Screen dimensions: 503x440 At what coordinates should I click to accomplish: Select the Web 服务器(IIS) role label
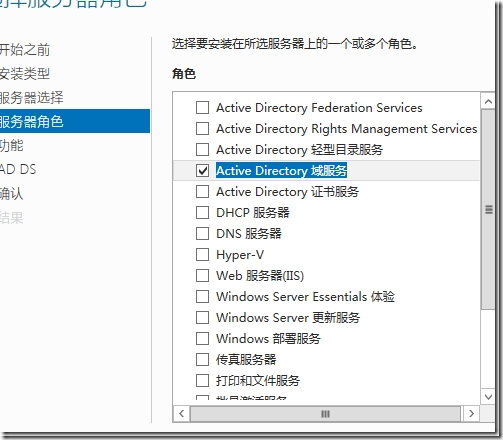pos(260,276)
